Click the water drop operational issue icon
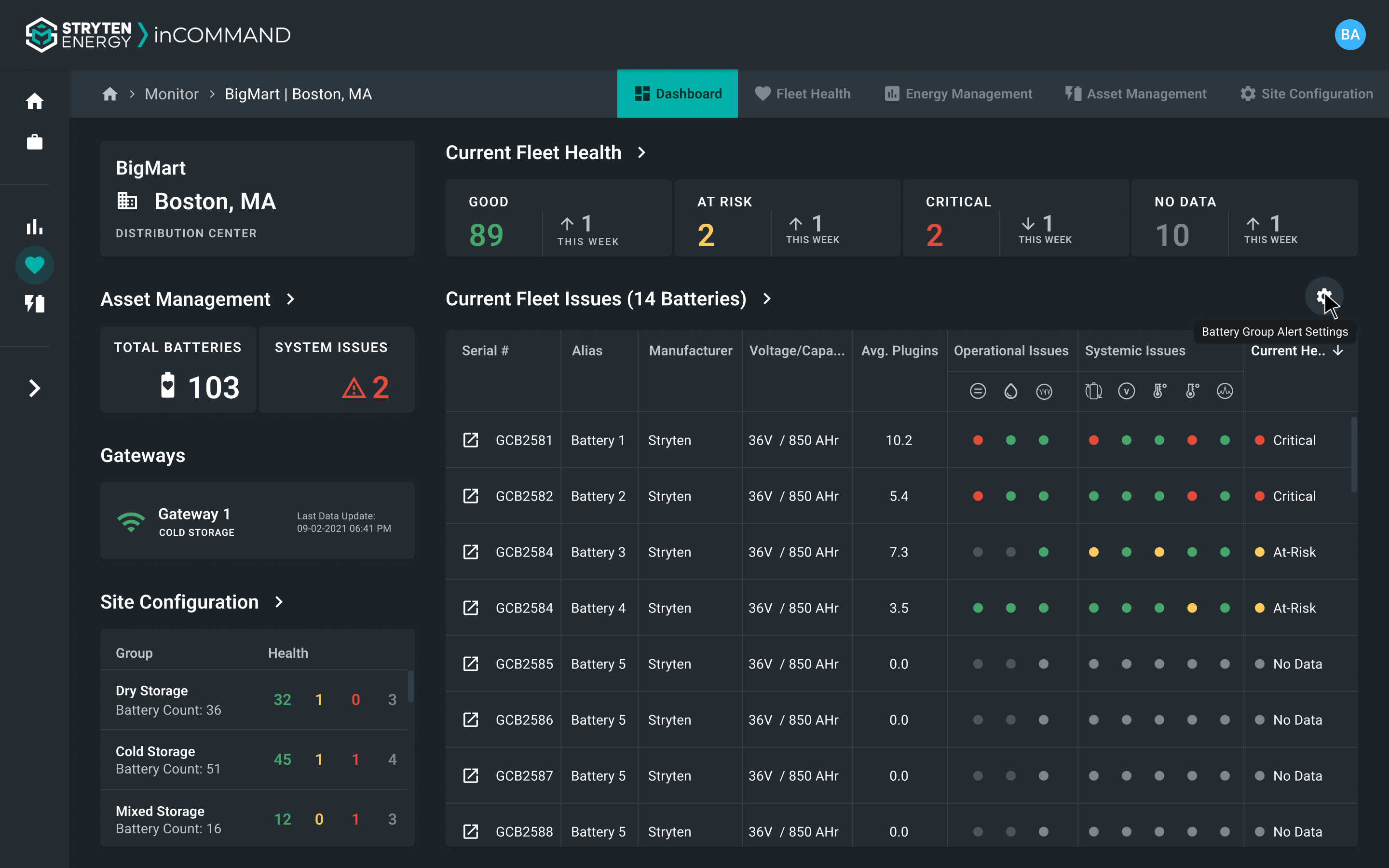The image size is (1389, 868). pyautogui.click(x=1011, y=391)
